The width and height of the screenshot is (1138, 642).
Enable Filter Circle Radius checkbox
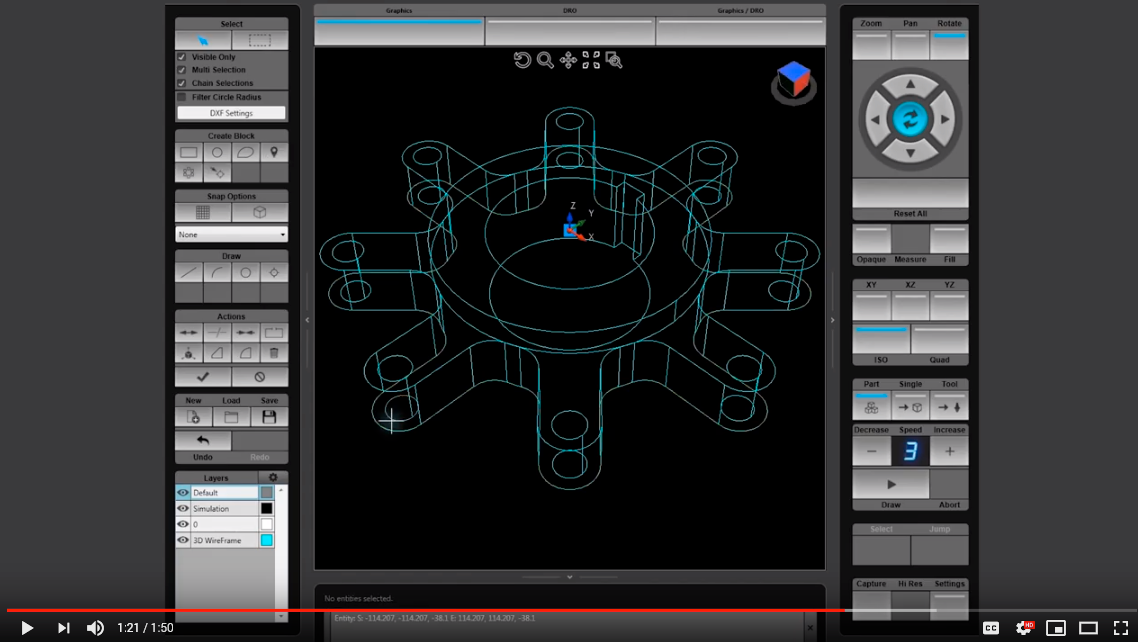point(181,96)
